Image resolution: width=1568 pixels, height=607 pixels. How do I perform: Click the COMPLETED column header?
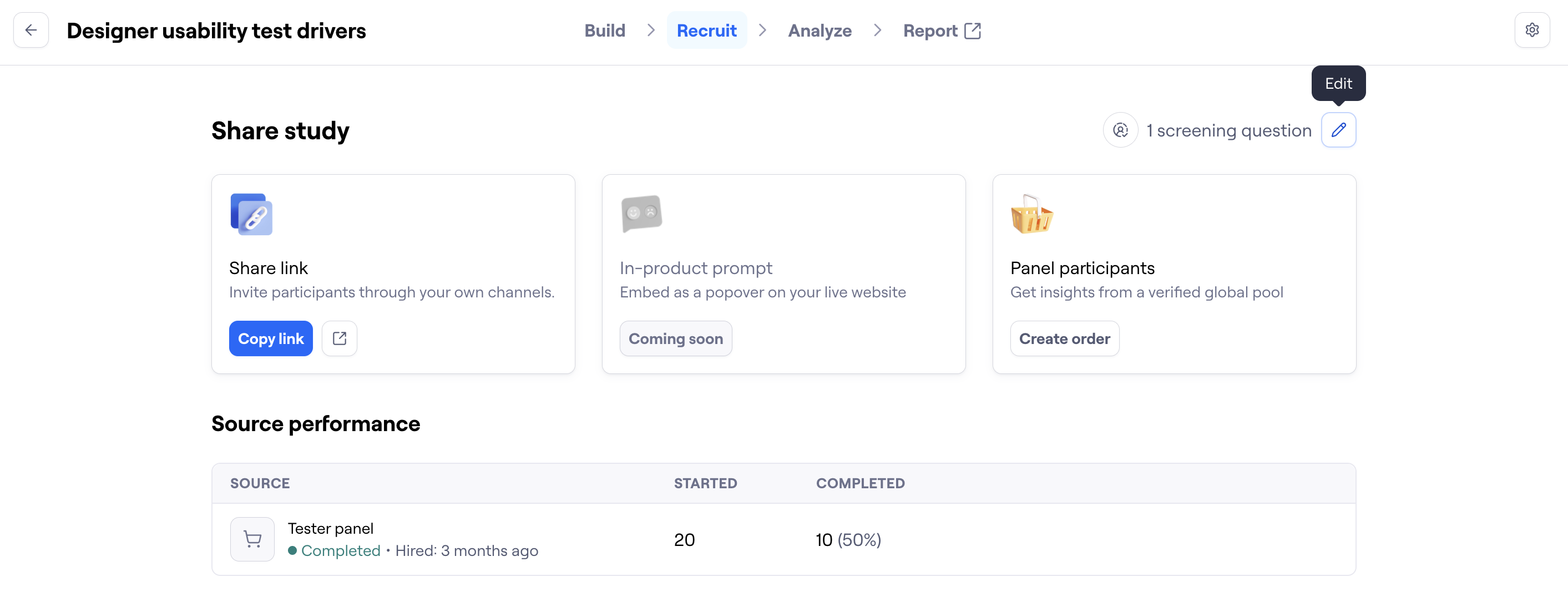click(859, 483)
